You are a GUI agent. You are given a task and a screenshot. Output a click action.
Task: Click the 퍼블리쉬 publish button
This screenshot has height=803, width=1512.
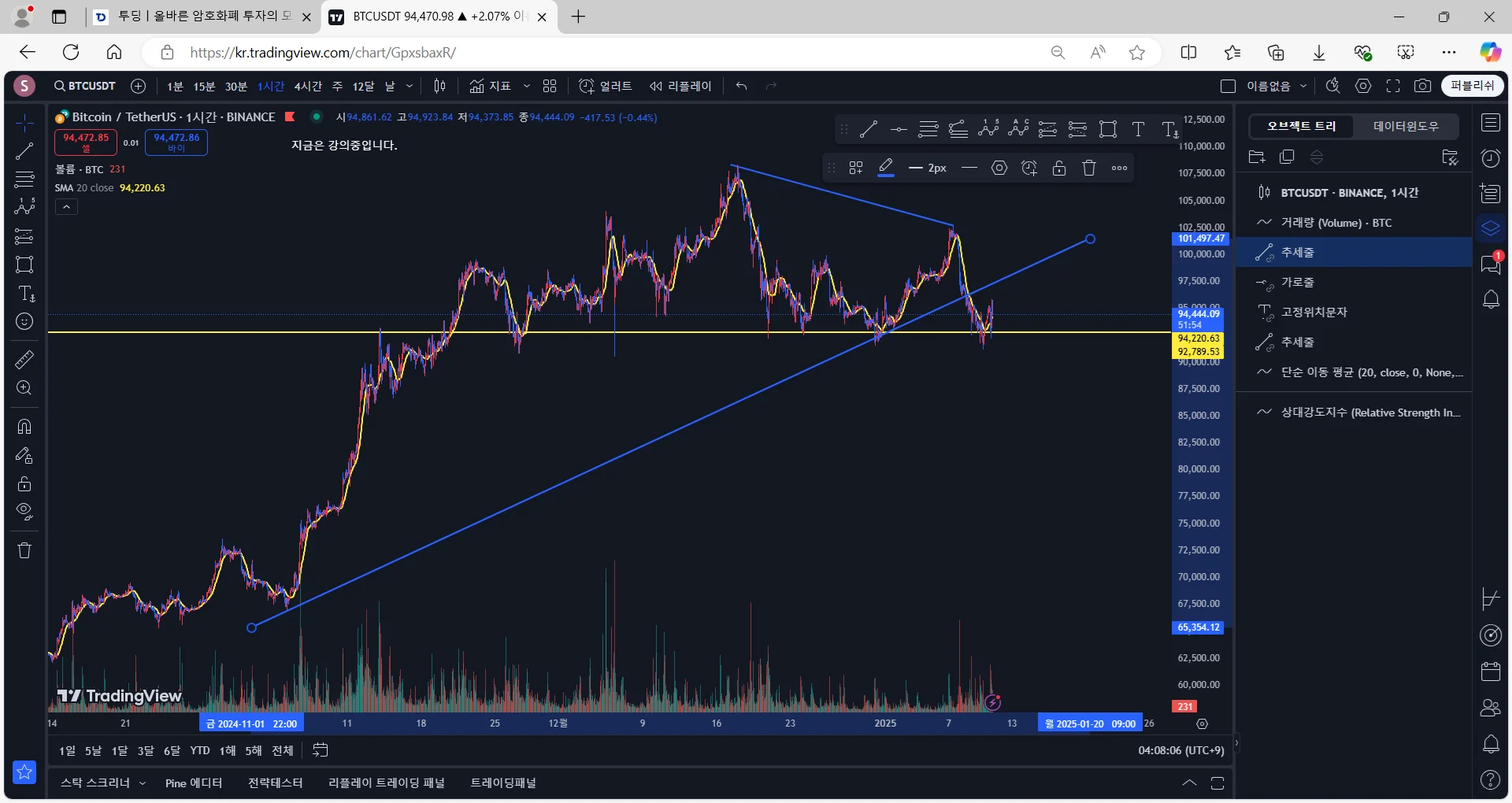pos(1473,86)
